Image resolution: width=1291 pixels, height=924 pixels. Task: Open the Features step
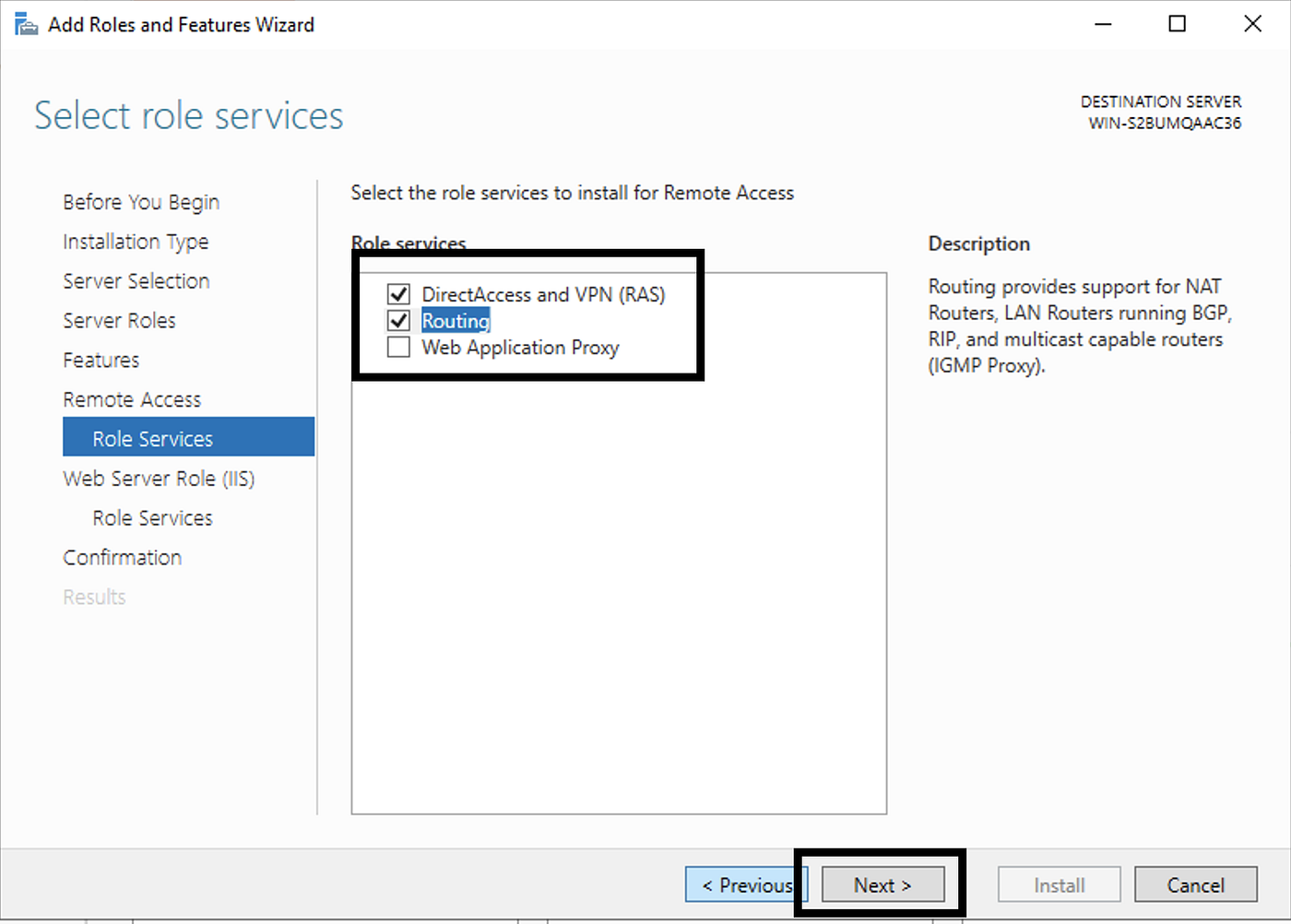coord(101,360)
